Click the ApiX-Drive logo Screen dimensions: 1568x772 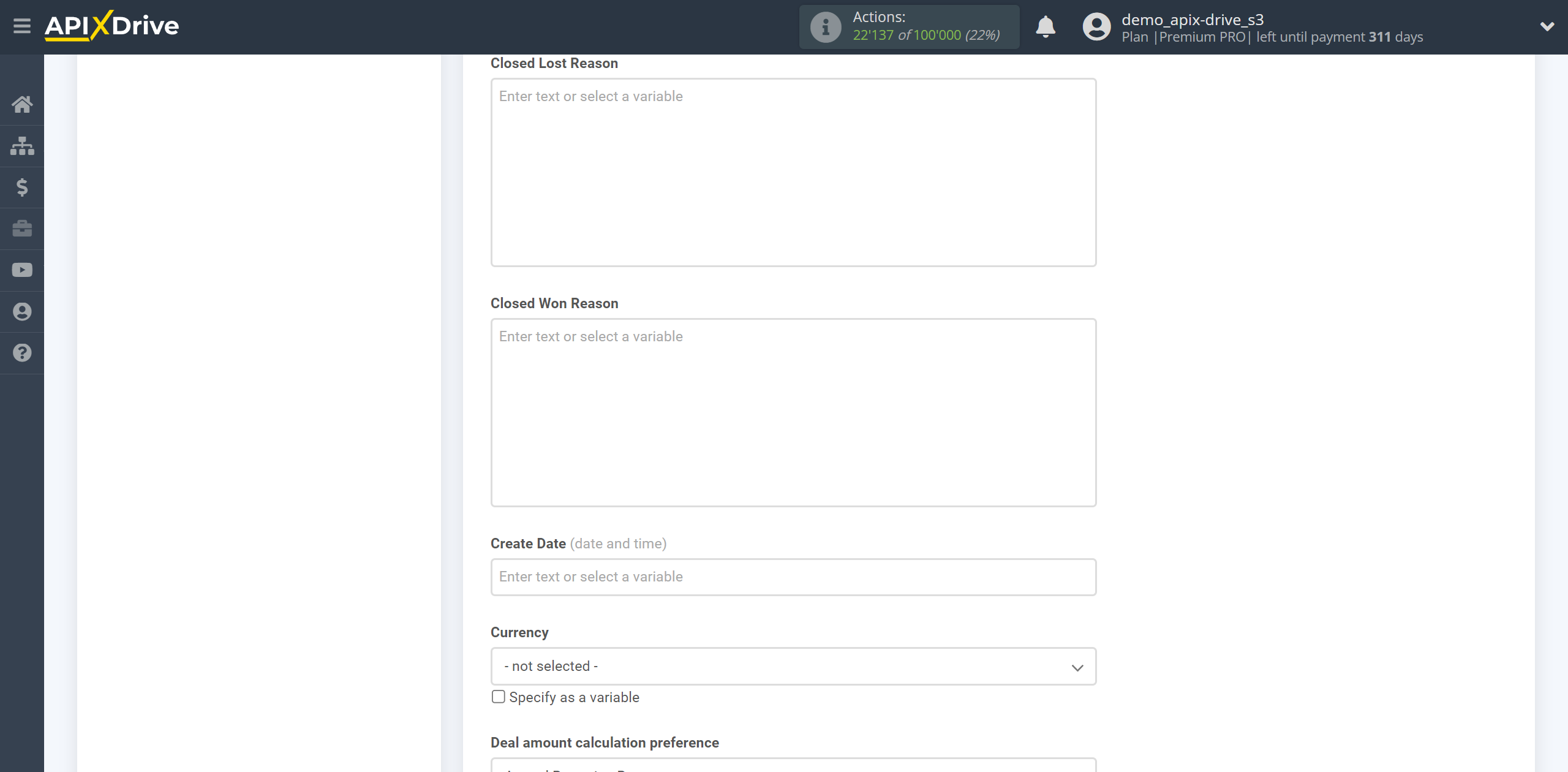pyautogui.click(x=111, y=26)
